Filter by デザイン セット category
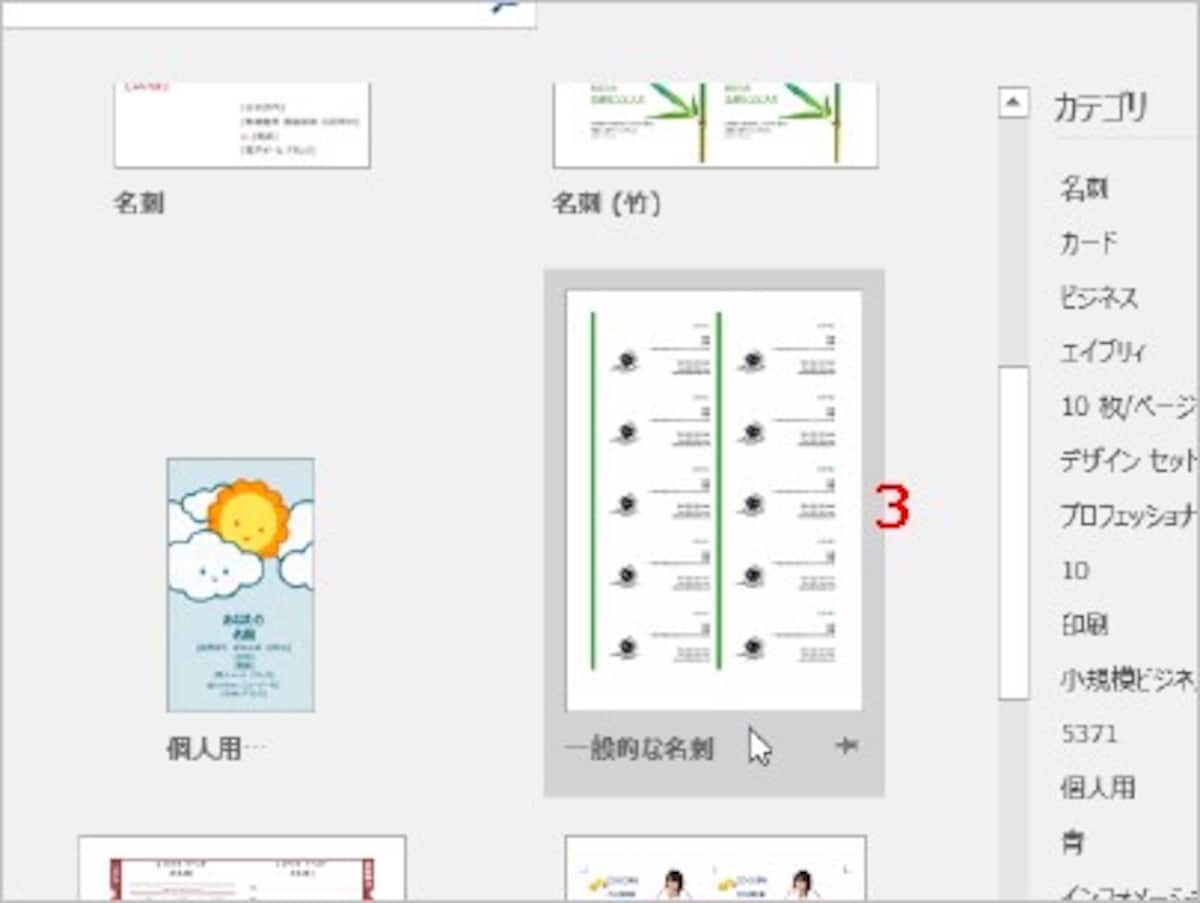Viewport: 1200px width, 903px height. (x=1129, y=461)
